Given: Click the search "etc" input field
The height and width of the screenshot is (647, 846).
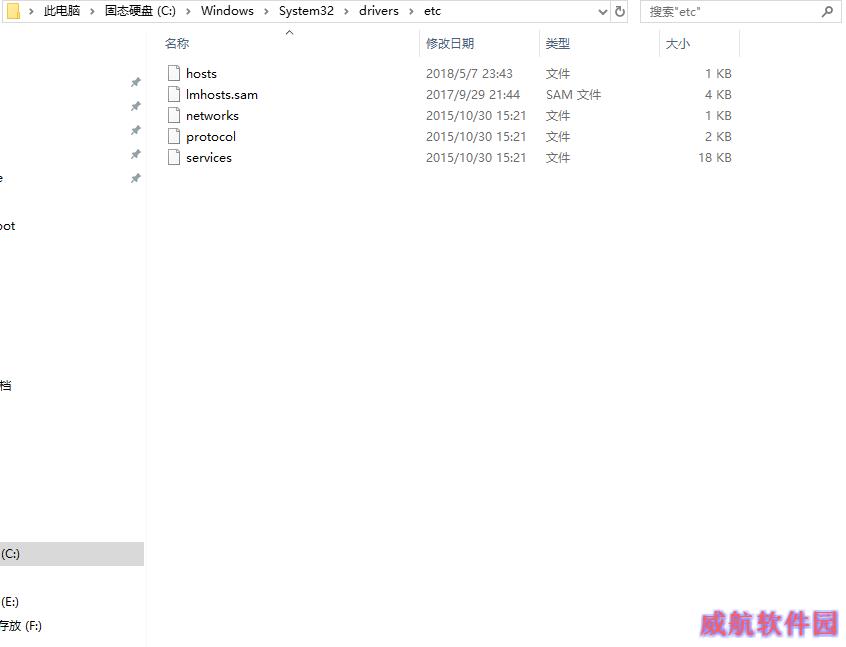Looking at the screenshot, I should tap(730, 11).
